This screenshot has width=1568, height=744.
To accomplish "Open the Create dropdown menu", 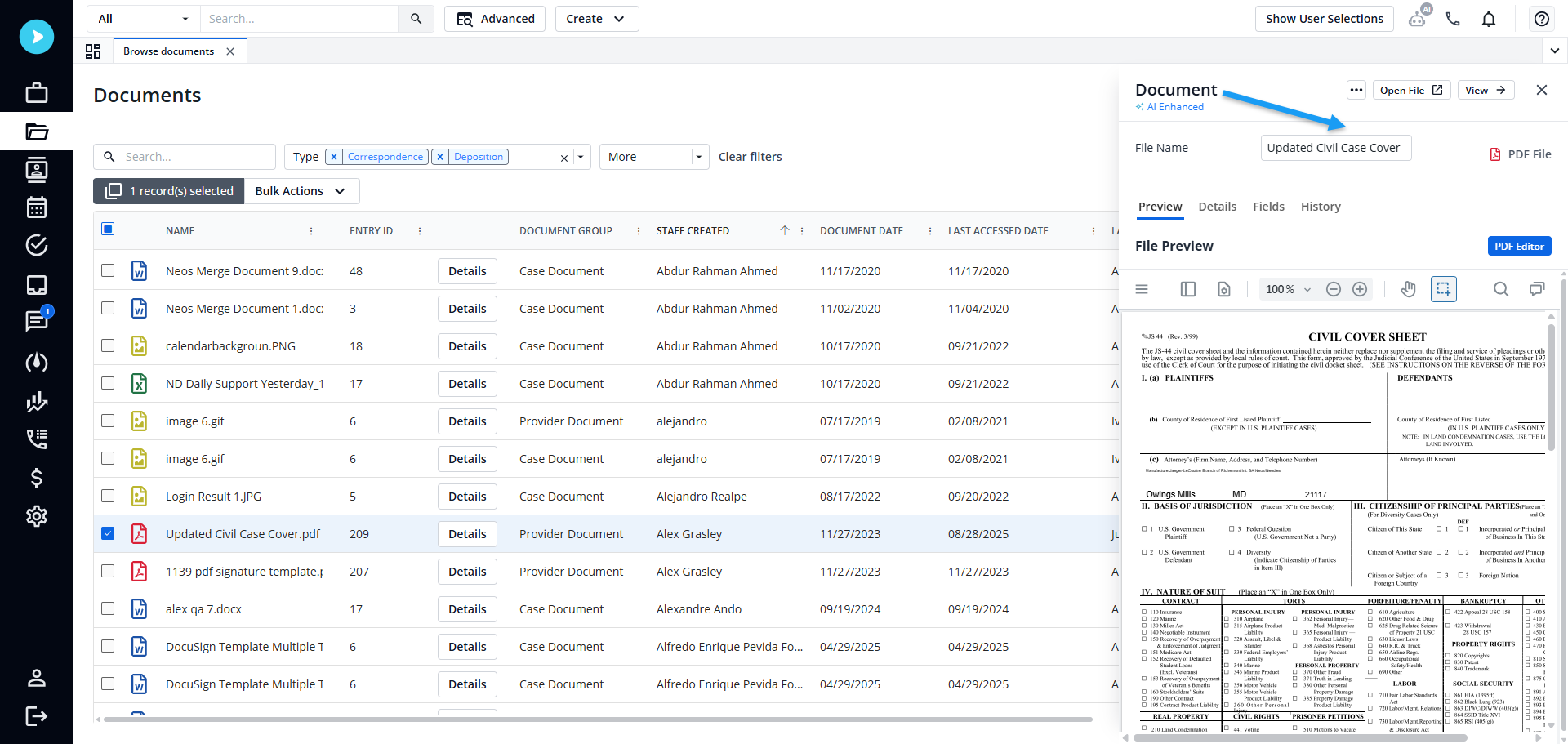I will [x=595, y=19].
